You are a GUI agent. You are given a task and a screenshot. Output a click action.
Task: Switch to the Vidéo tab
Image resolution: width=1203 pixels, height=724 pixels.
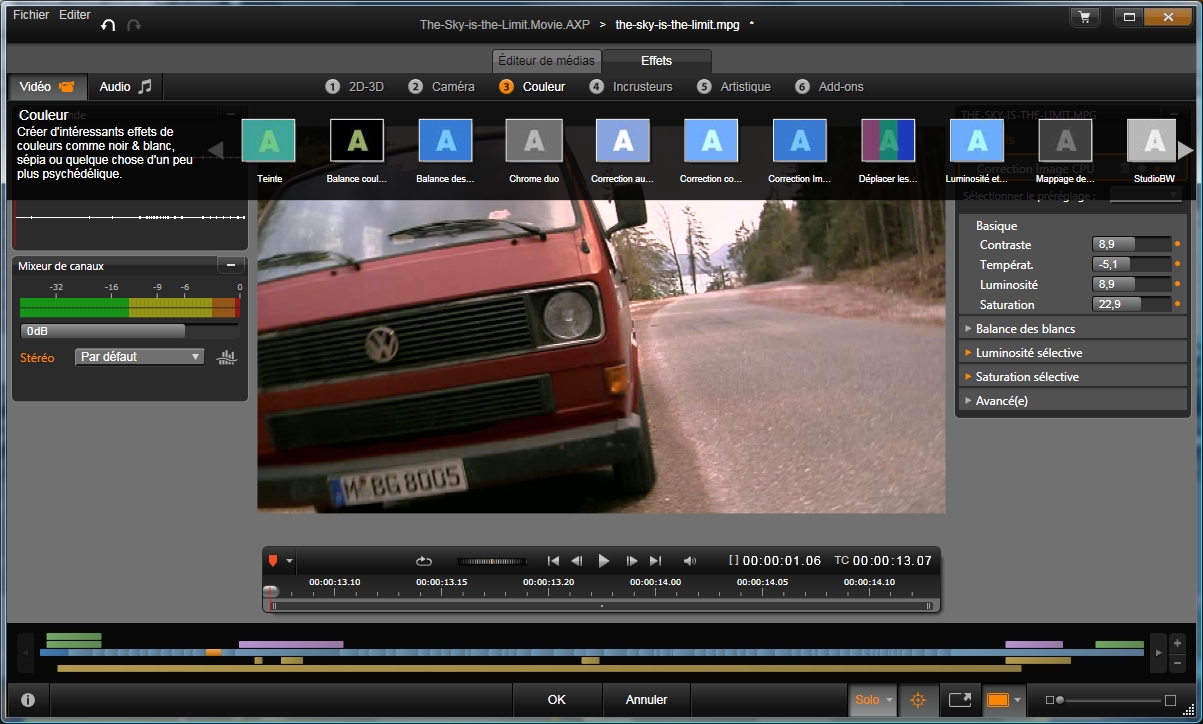48,87
